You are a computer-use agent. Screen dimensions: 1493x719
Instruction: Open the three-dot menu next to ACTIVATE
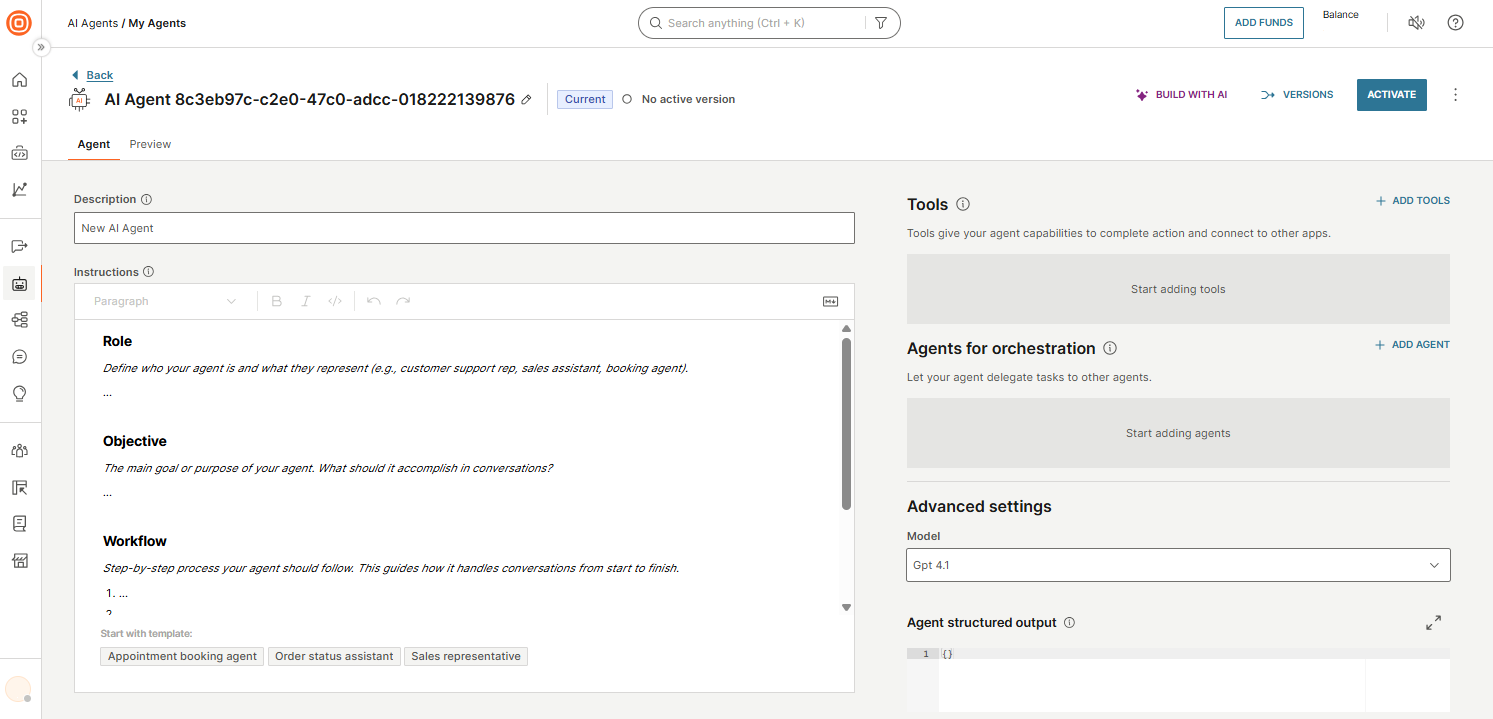tap(1455, 94)
